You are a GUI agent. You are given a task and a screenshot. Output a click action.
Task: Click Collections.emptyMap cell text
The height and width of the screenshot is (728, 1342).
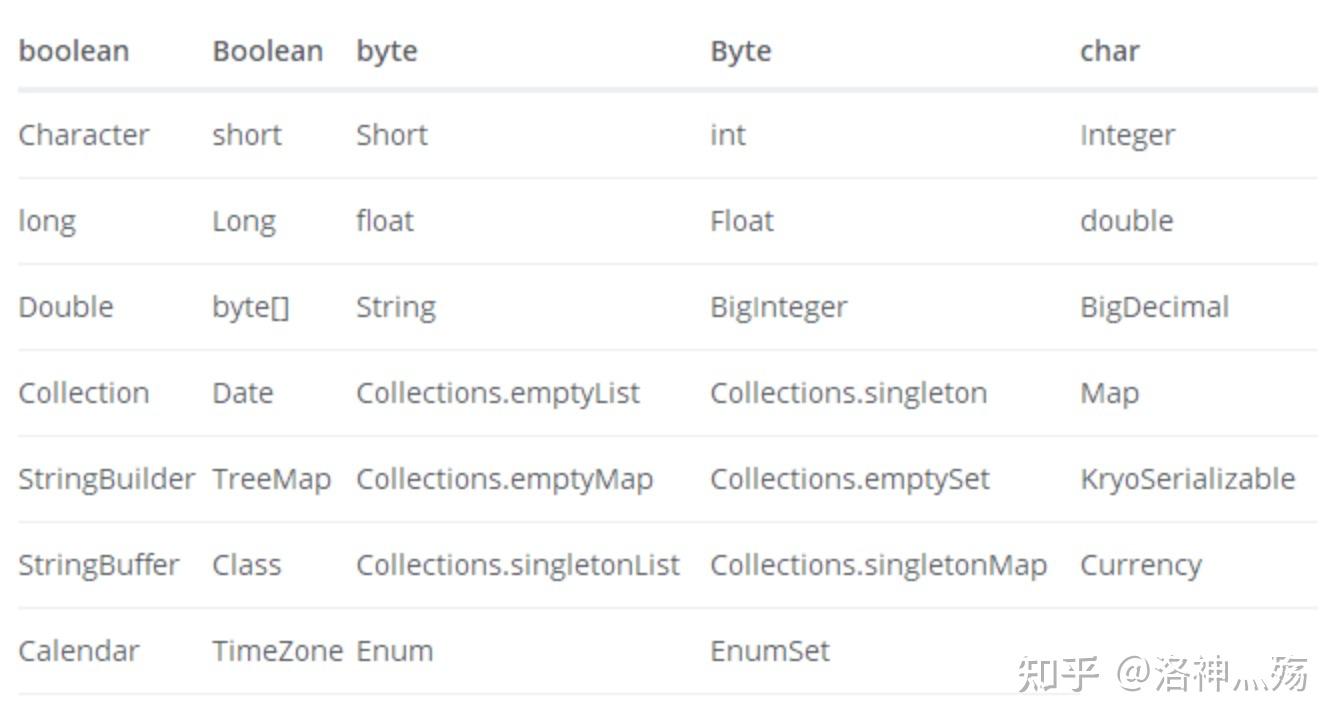click(x=504, y=479)
